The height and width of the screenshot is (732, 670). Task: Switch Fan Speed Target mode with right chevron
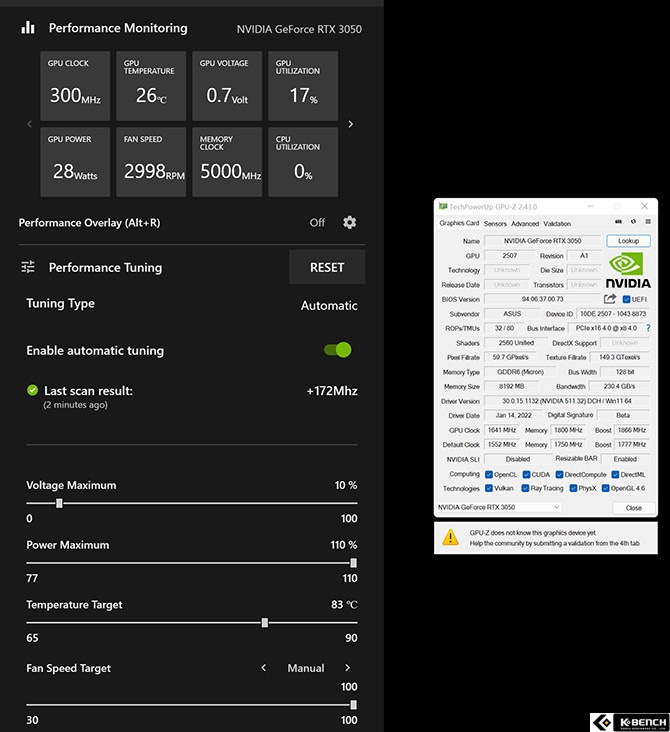pyautogui.click(x=347, y=668)
